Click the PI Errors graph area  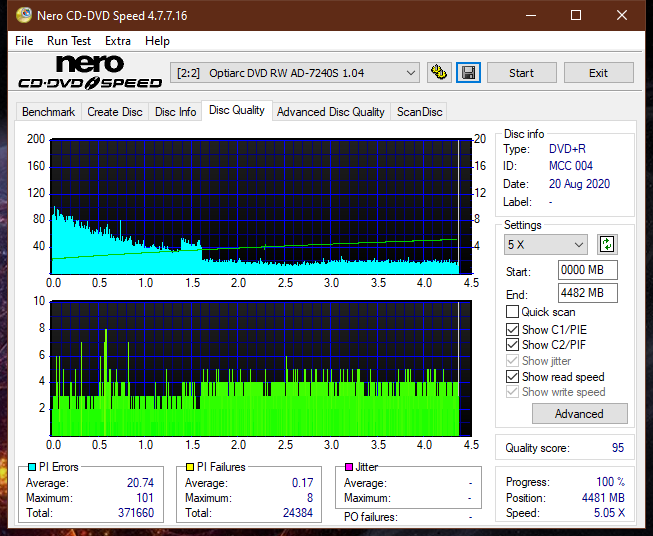(261, 207)
